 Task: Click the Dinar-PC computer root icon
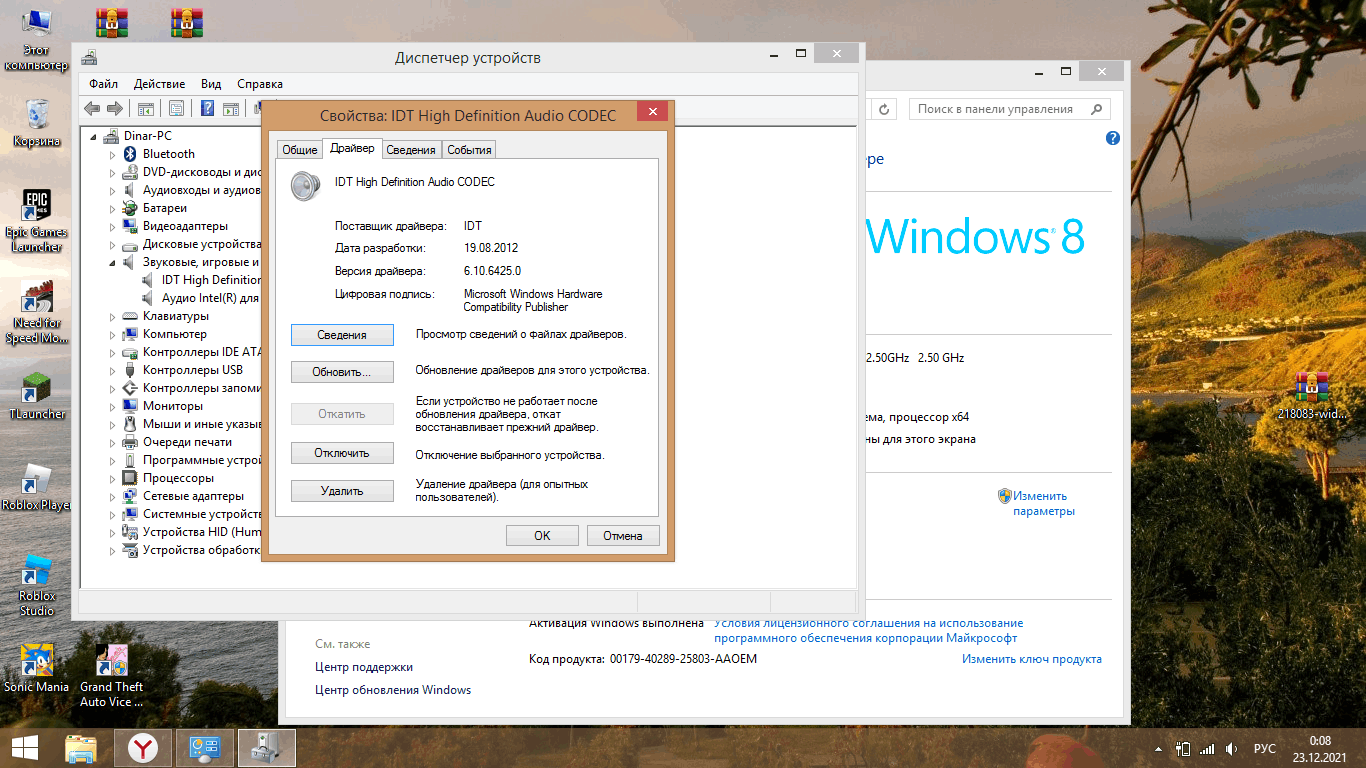pyautogui.click(x=111, y=136)
